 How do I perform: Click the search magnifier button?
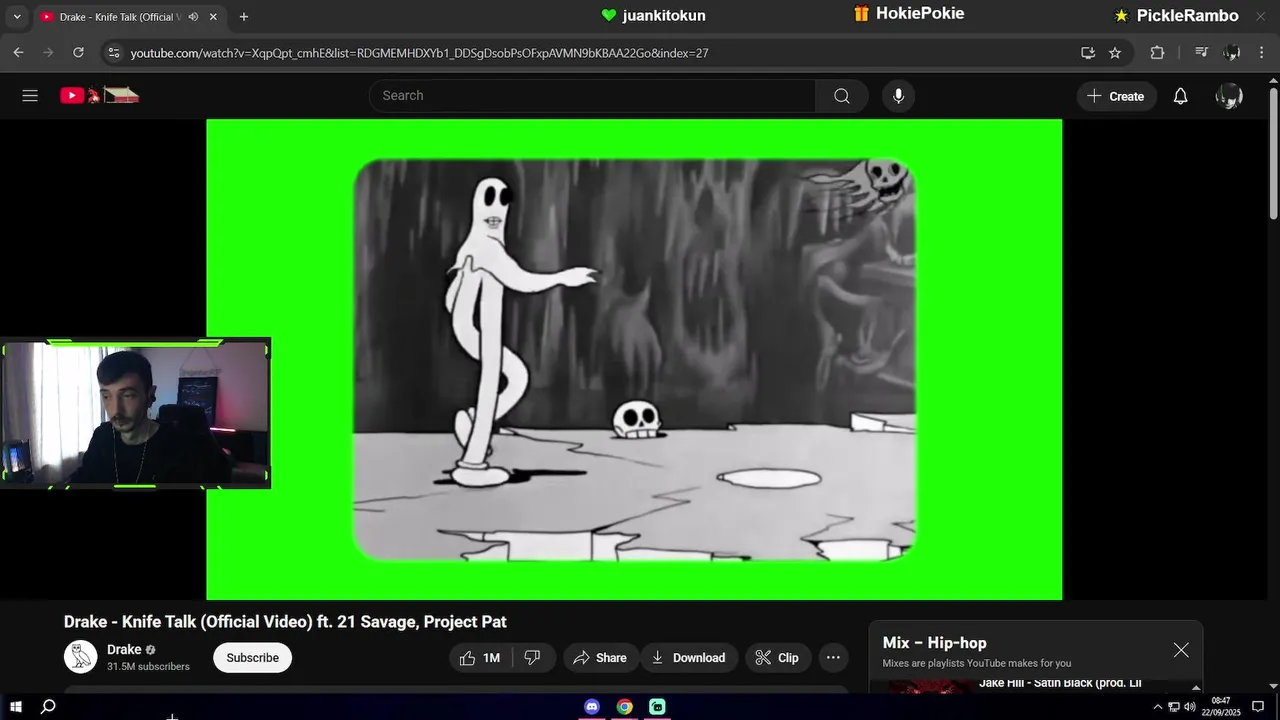point(842,96)
